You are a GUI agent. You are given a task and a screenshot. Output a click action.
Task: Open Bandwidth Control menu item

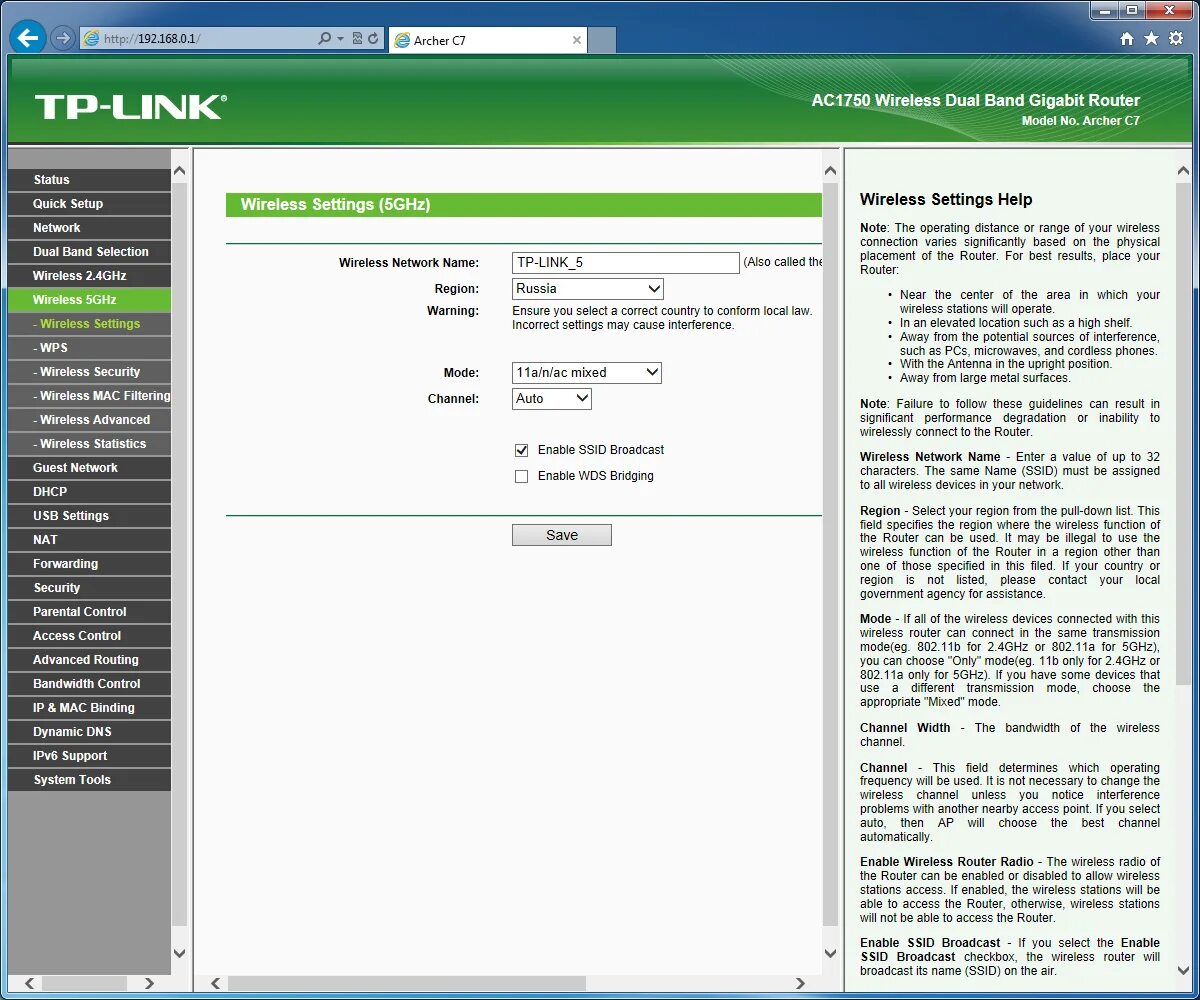pos(89,684)
